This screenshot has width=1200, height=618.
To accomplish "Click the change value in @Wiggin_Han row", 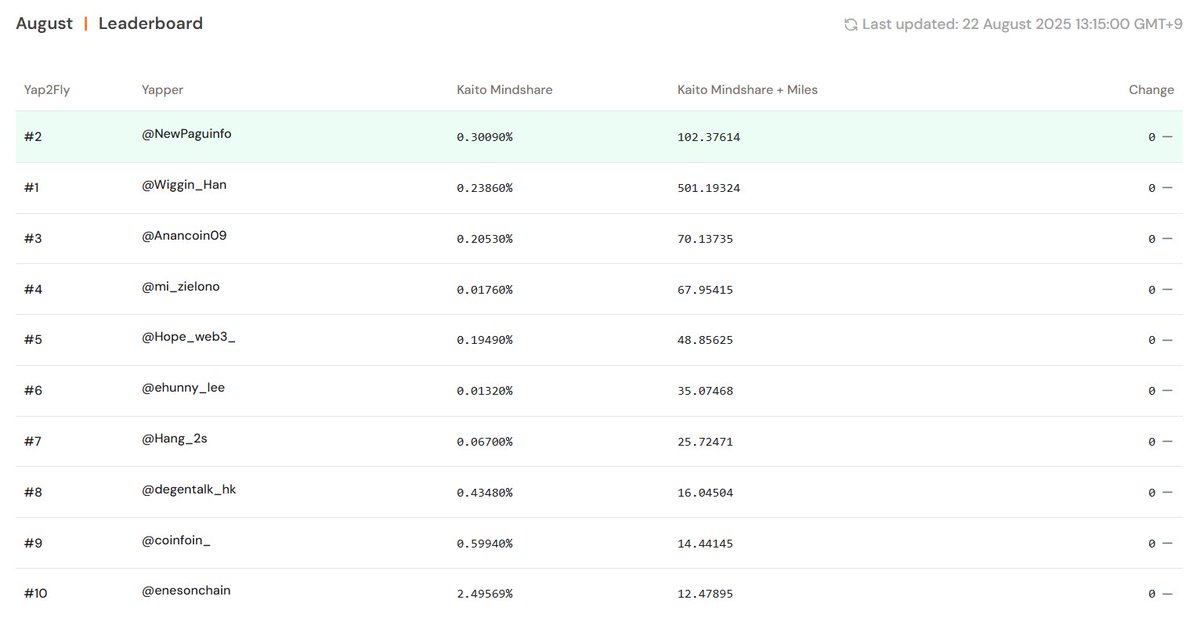I will (1160, 188).
